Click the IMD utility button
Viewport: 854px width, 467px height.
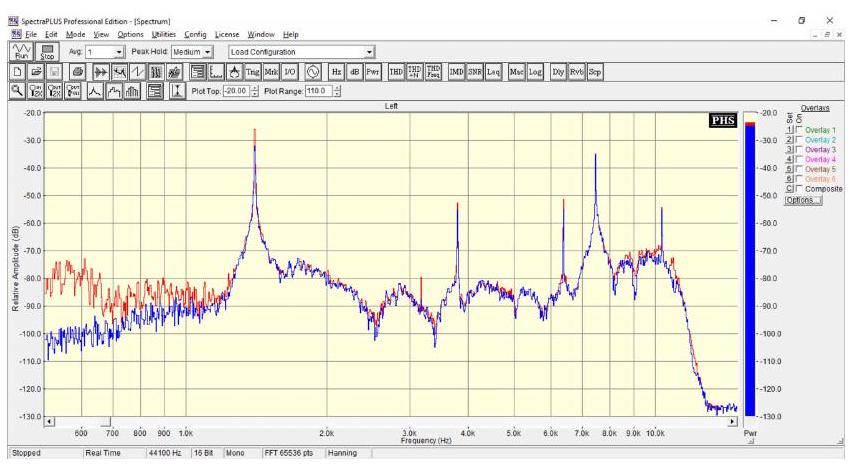456,72
